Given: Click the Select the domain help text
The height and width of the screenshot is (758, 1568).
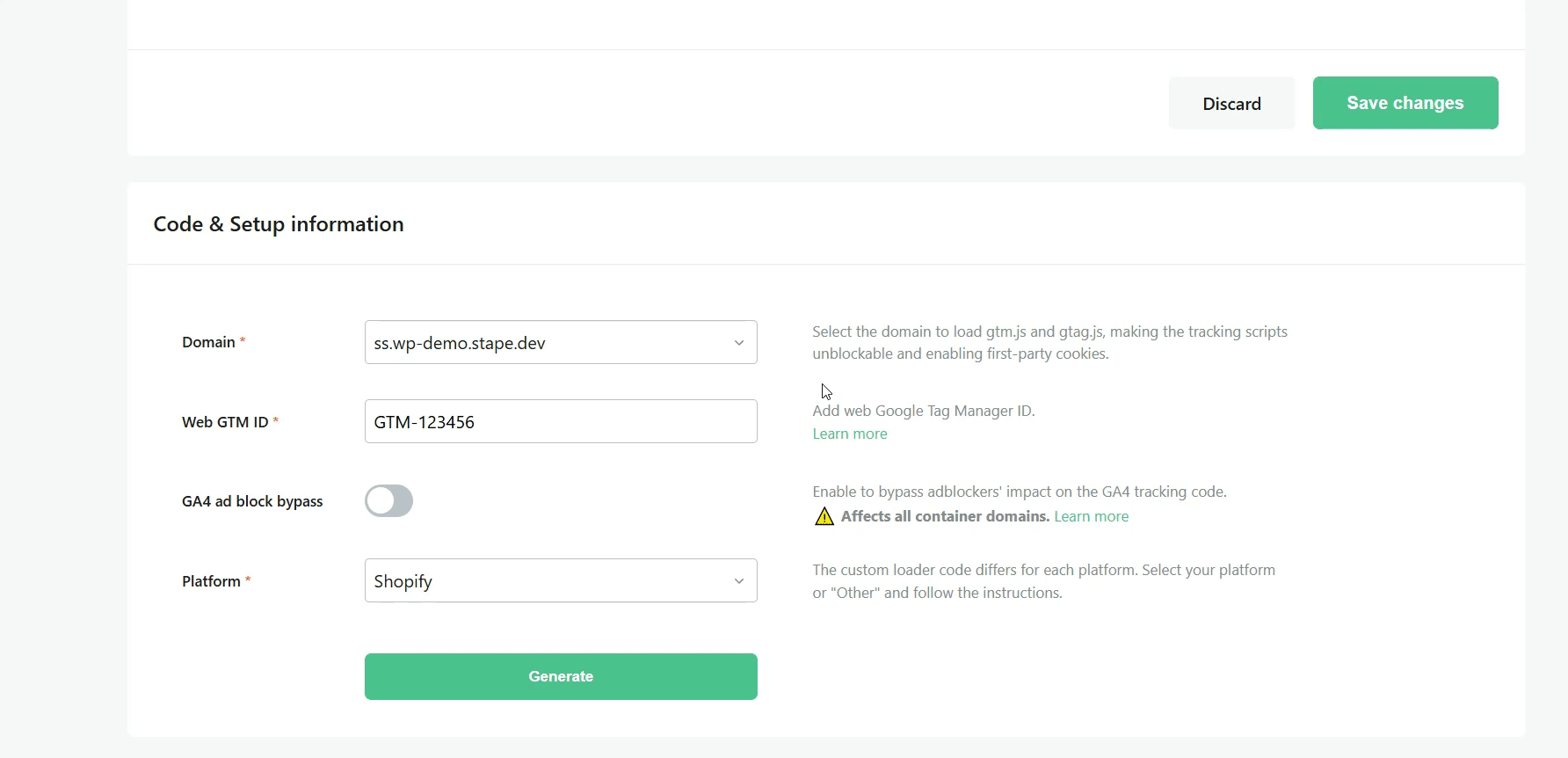Looking at the screenshot, I should click(1049, 343).
